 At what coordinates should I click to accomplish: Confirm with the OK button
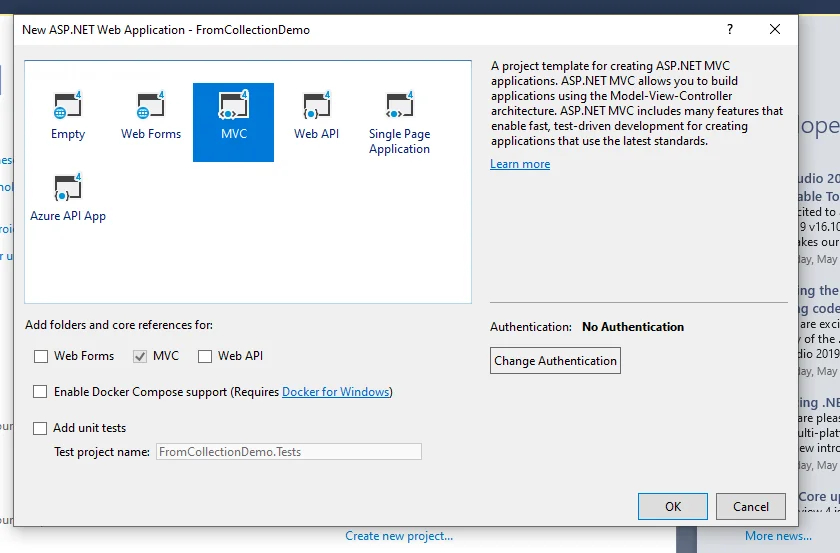coord(673,506)
